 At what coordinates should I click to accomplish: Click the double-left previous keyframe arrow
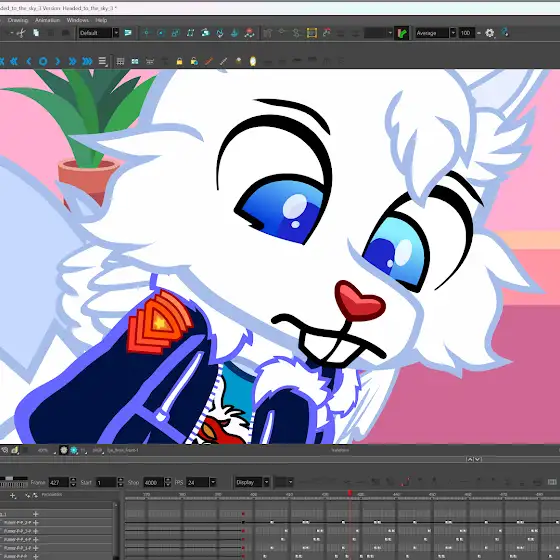(14, 61)
